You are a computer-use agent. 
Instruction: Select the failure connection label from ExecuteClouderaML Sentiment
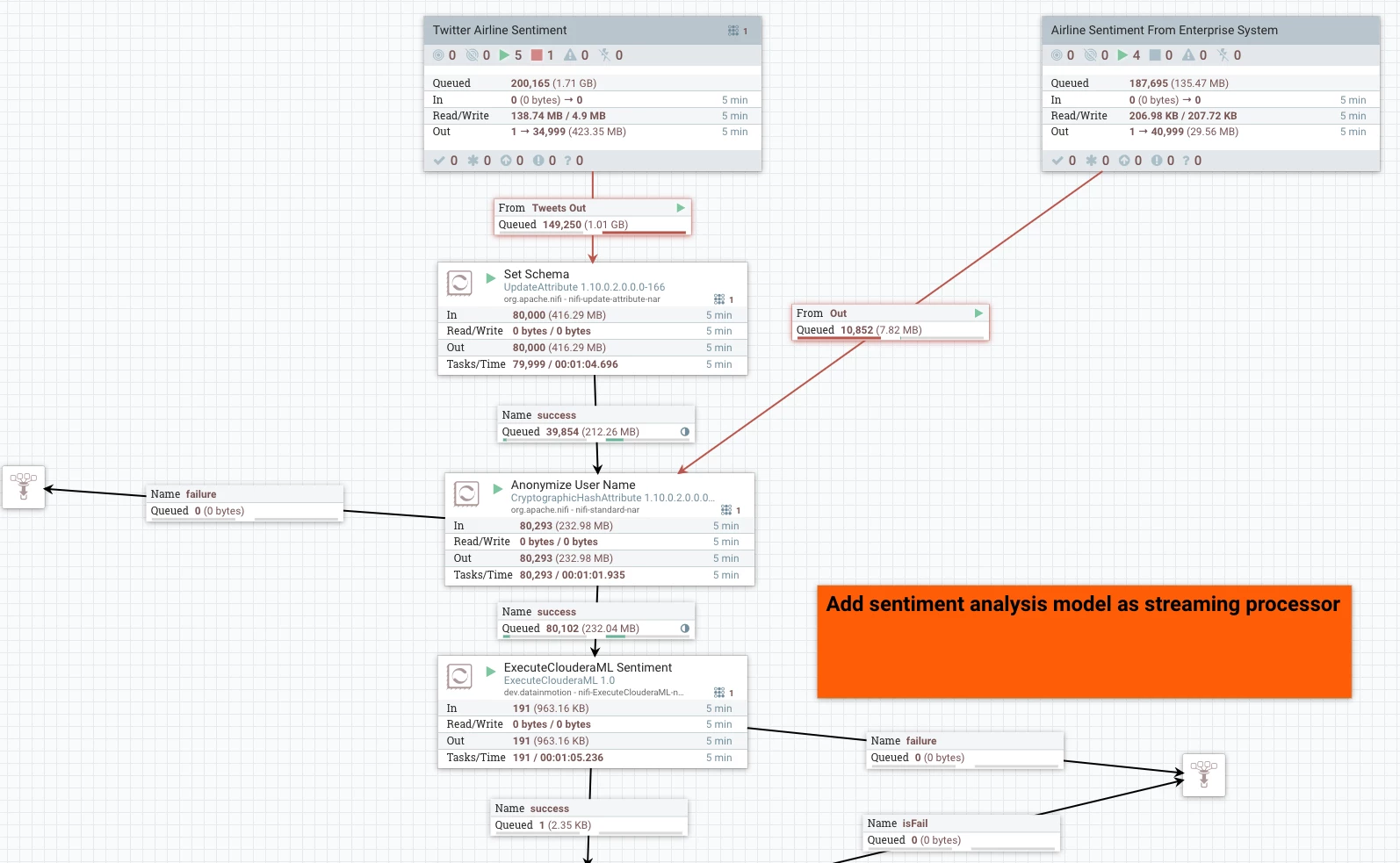(x=965, y=750)
